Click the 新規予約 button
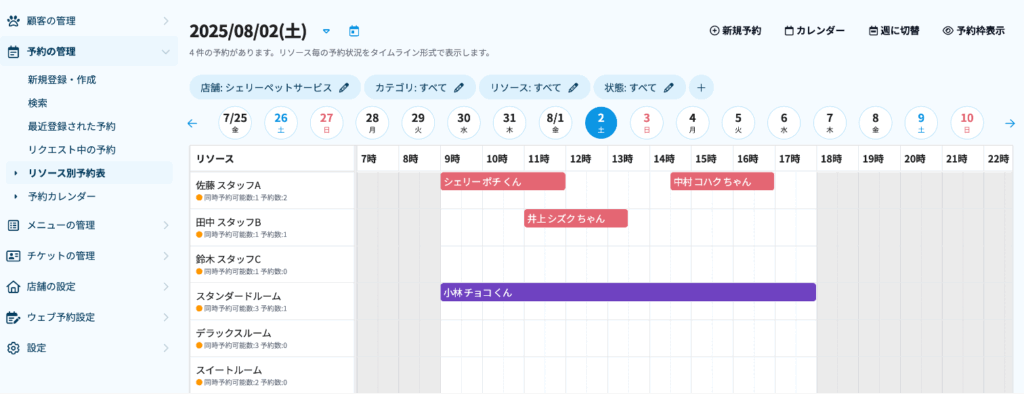The height and width of the screenshot is (394, 1024). coord(735,31)
